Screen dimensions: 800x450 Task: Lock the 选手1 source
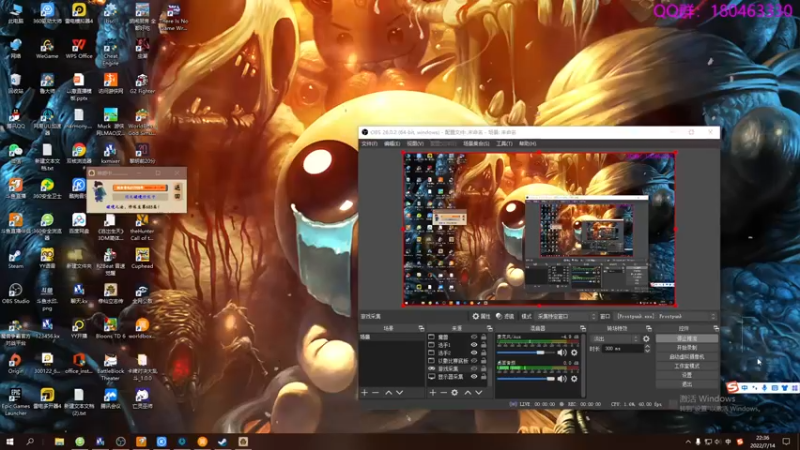point(483,345)
